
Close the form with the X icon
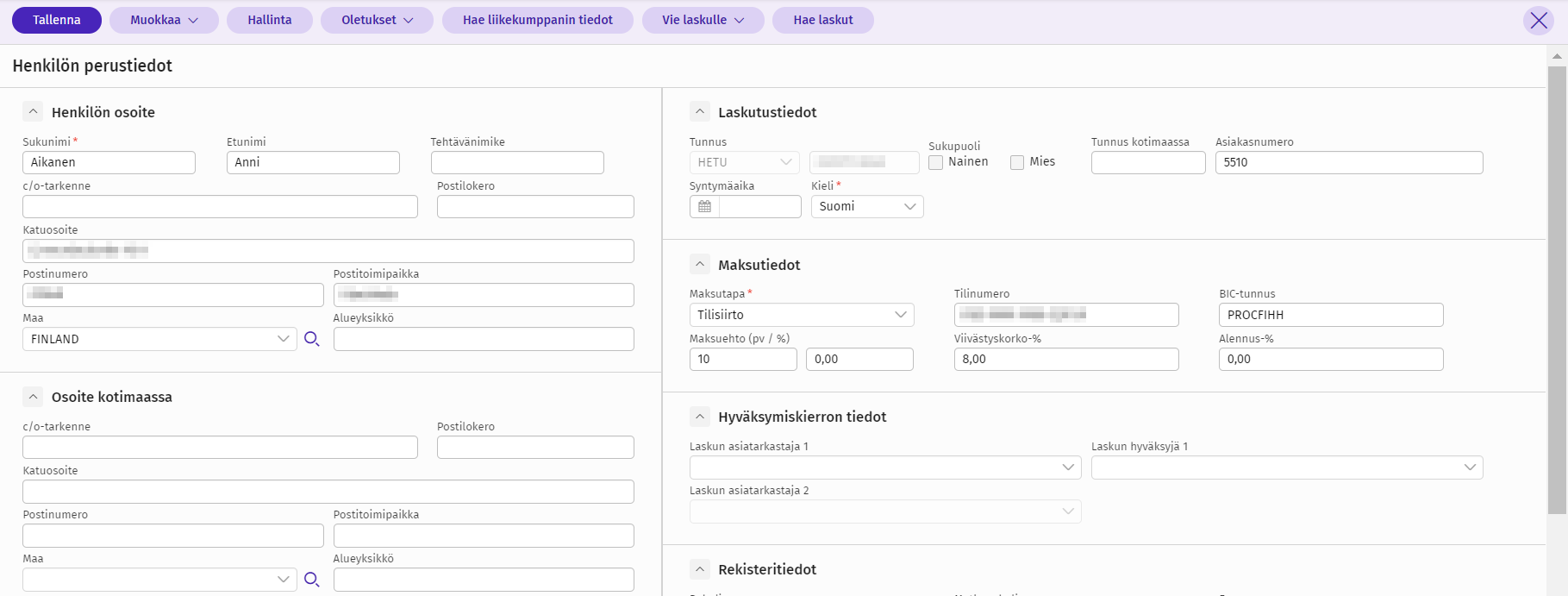click(1539, 21)
